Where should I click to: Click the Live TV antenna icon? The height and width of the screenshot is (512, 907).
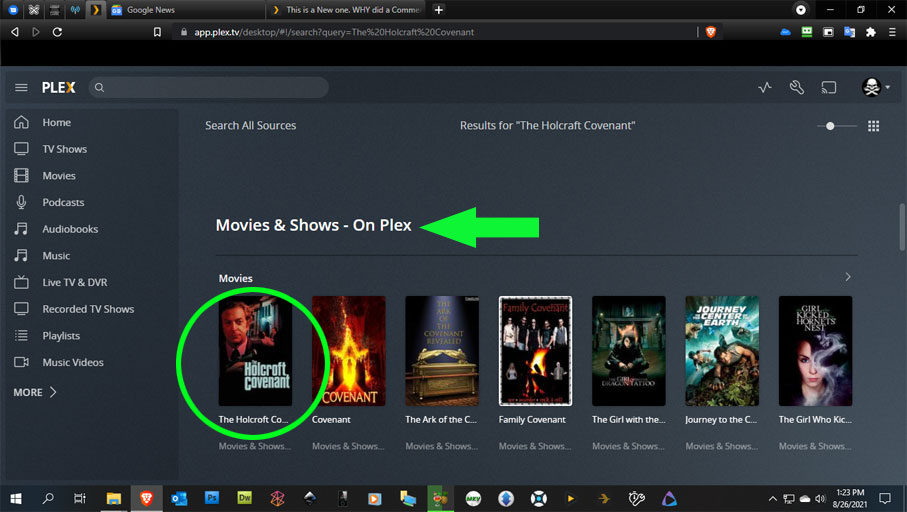pos(21,282)
